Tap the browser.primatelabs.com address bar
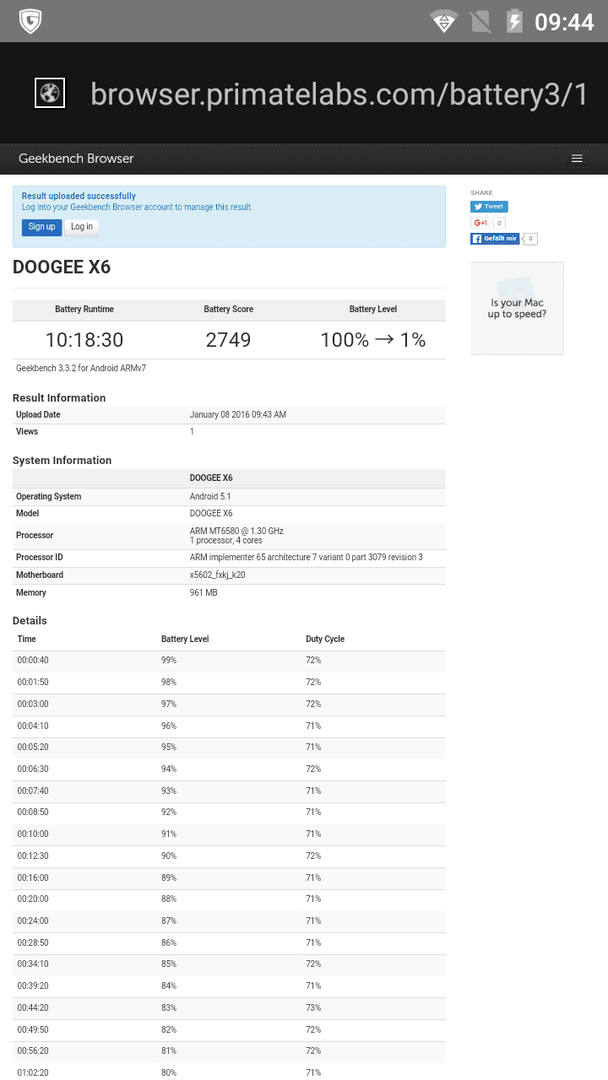This screenshot has width=608, height=1080. tap(339, 94)
